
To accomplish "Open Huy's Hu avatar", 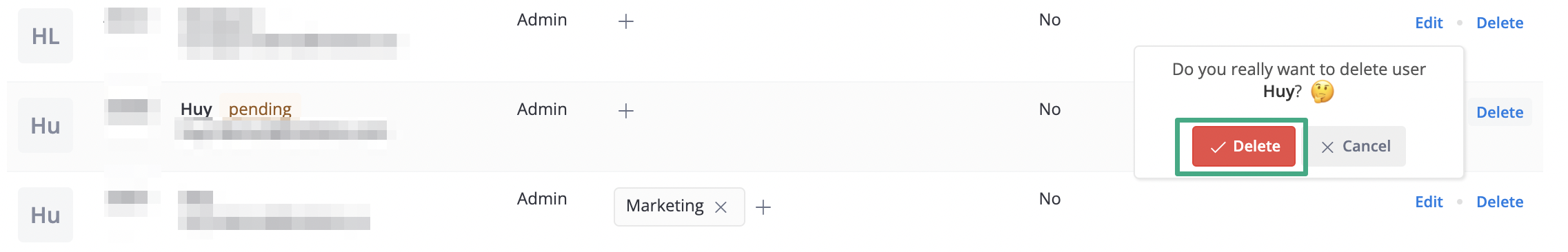I will (x=46, y=125).
